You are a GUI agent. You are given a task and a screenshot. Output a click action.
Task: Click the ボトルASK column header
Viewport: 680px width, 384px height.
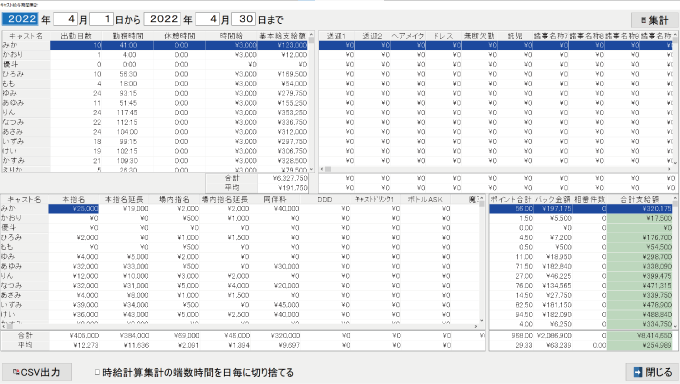tap(425, 199)
